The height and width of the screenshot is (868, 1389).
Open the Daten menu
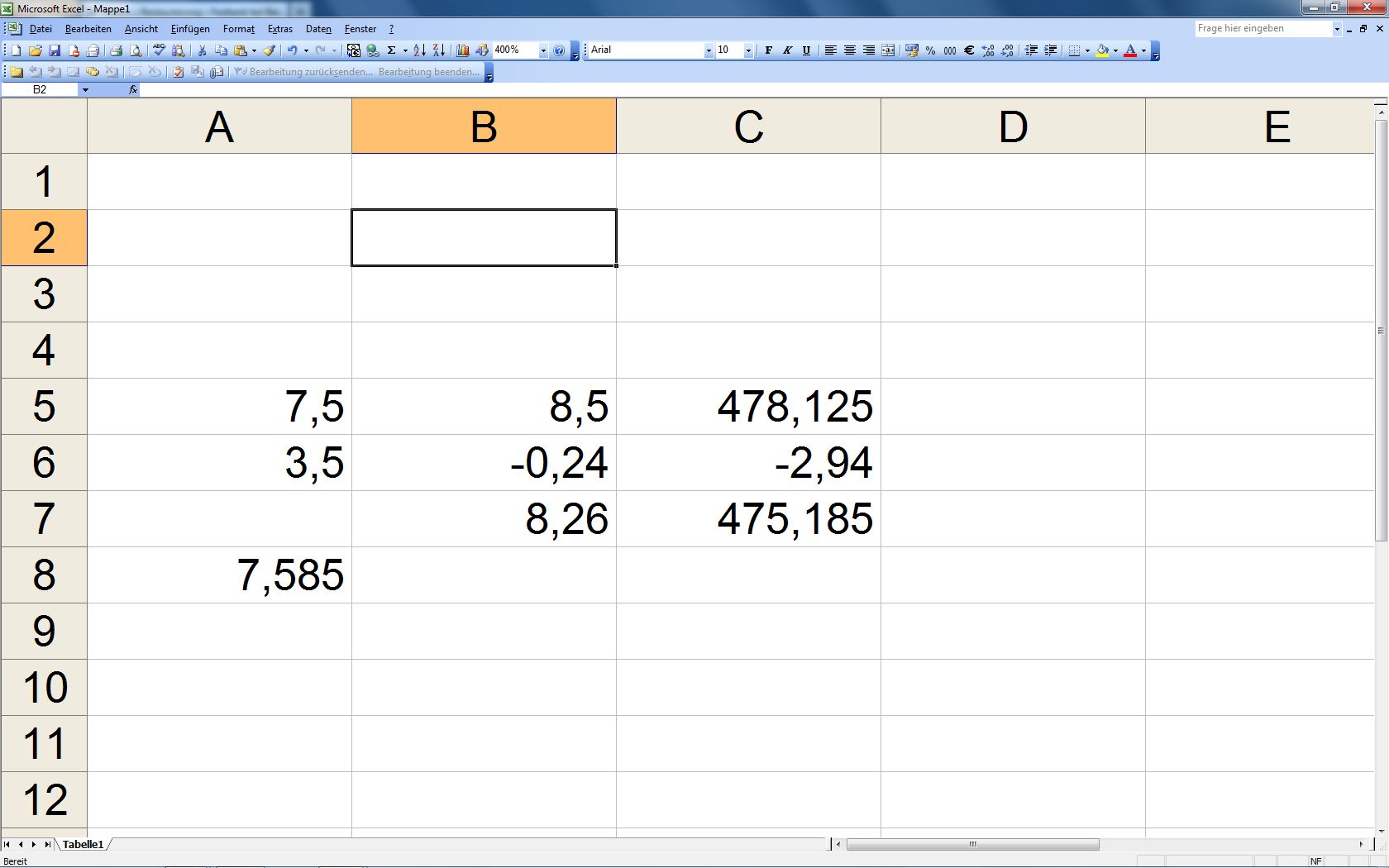click(x=318, y=29)
